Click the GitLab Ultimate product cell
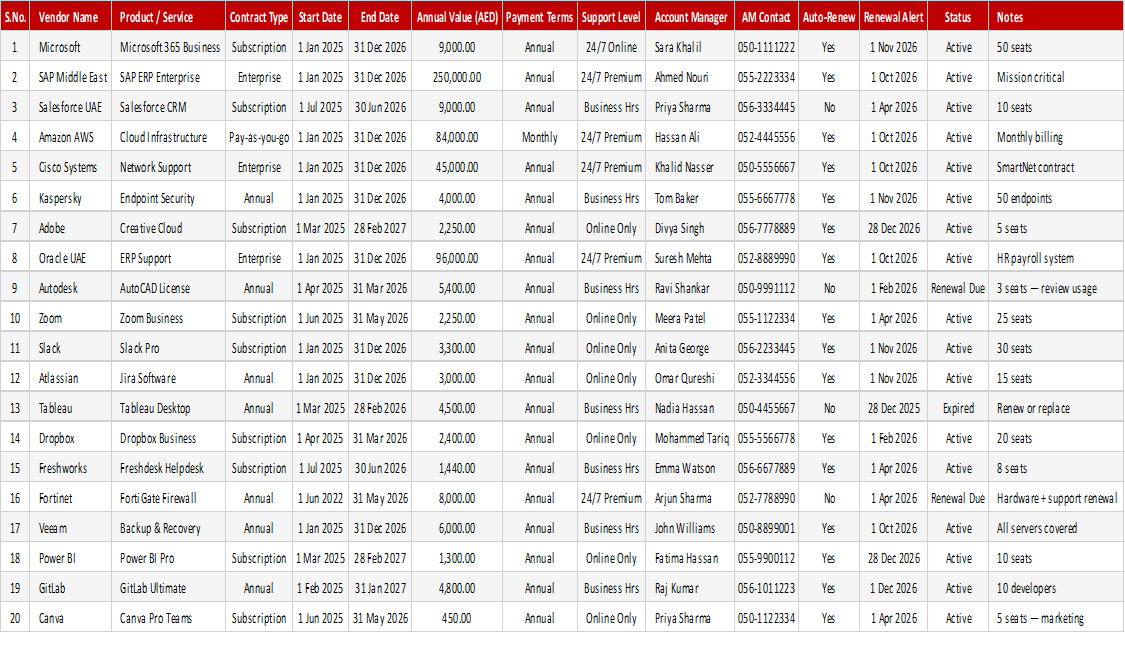The height and width of the screenshot is (661, 1125). click(168, 589)
